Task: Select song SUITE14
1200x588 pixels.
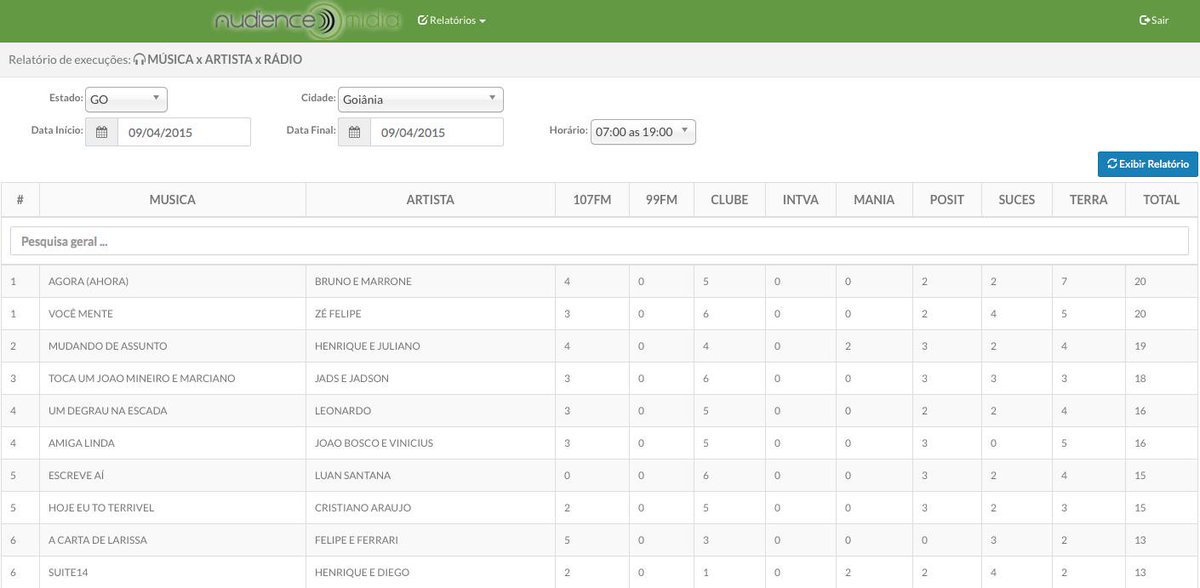Action: click(x=68, y=572)
